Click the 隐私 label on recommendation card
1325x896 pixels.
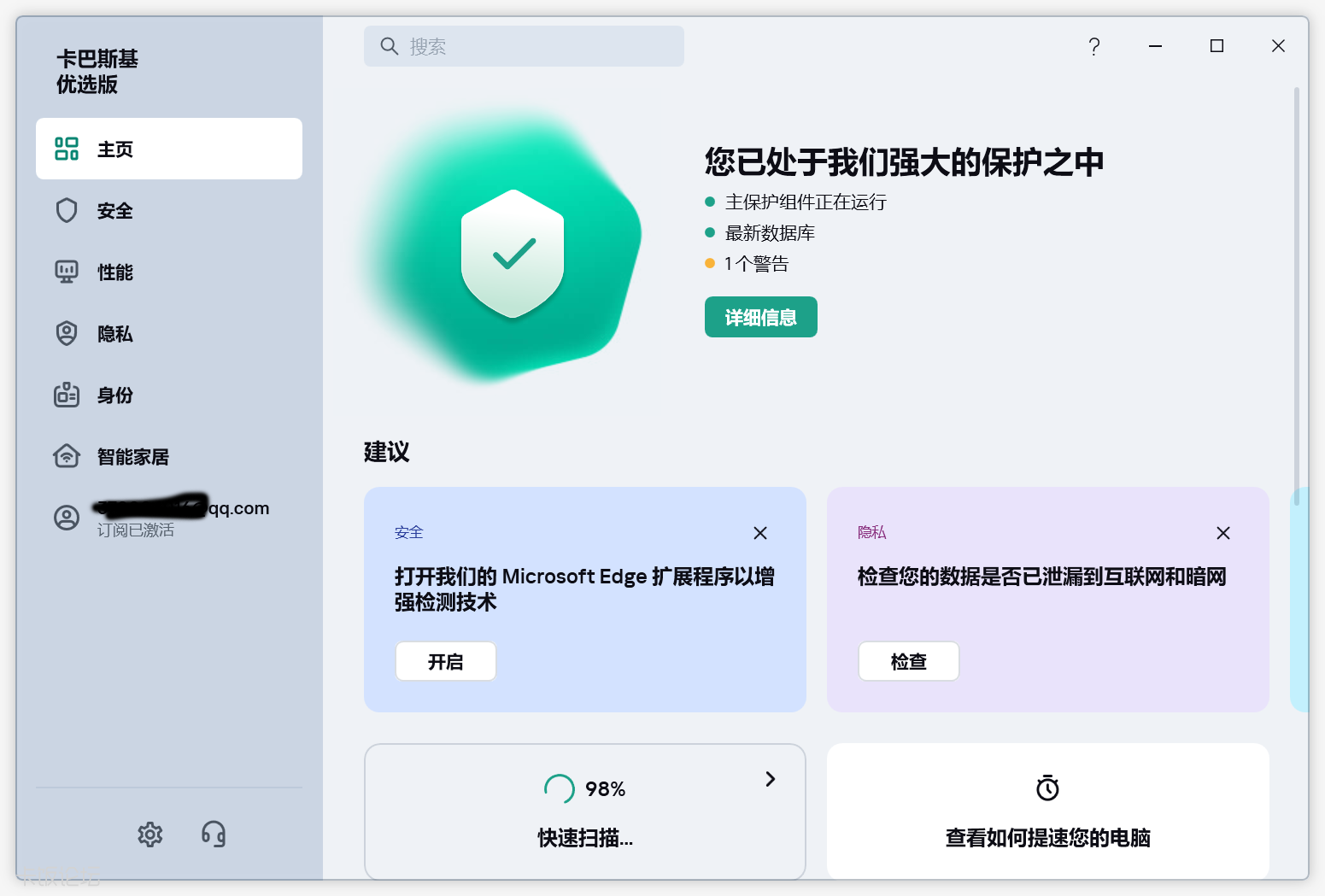[872, 532]
